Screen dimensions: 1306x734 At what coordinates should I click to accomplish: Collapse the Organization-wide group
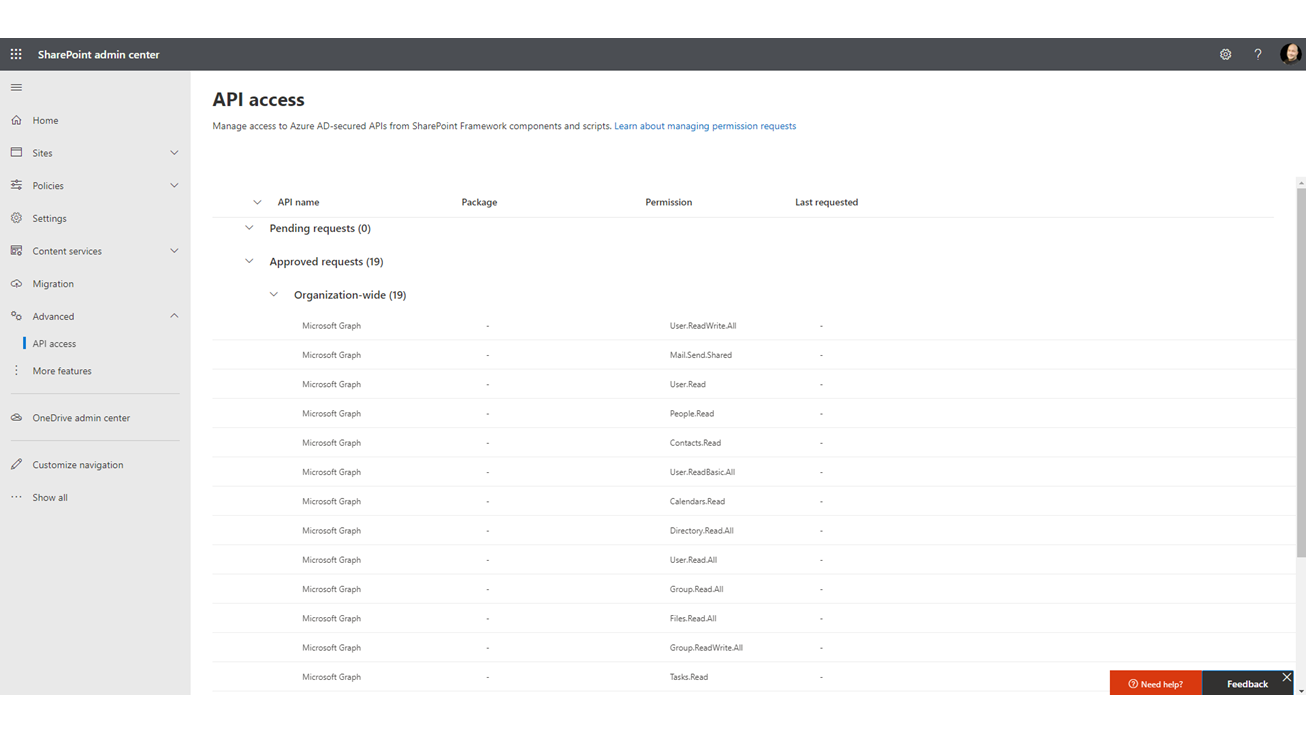tap(273, 295)
